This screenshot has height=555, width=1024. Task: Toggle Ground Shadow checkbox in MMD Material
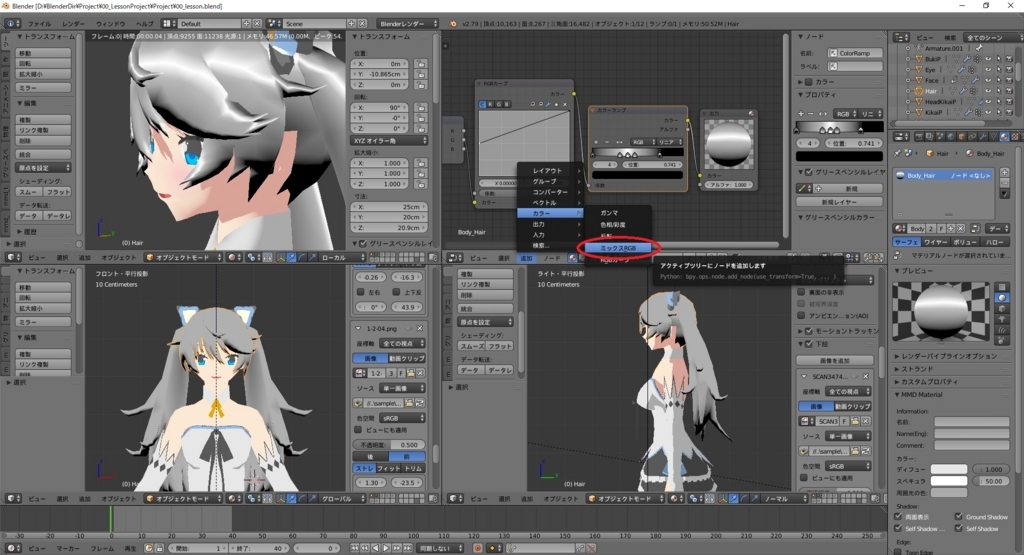click(x=959, y=516)
